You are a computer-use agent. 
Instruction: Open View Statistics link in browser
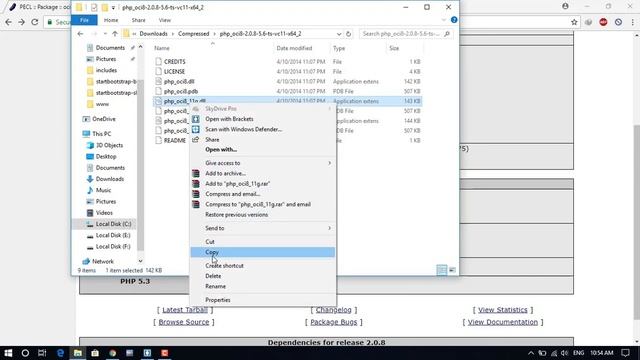point(503,310)
